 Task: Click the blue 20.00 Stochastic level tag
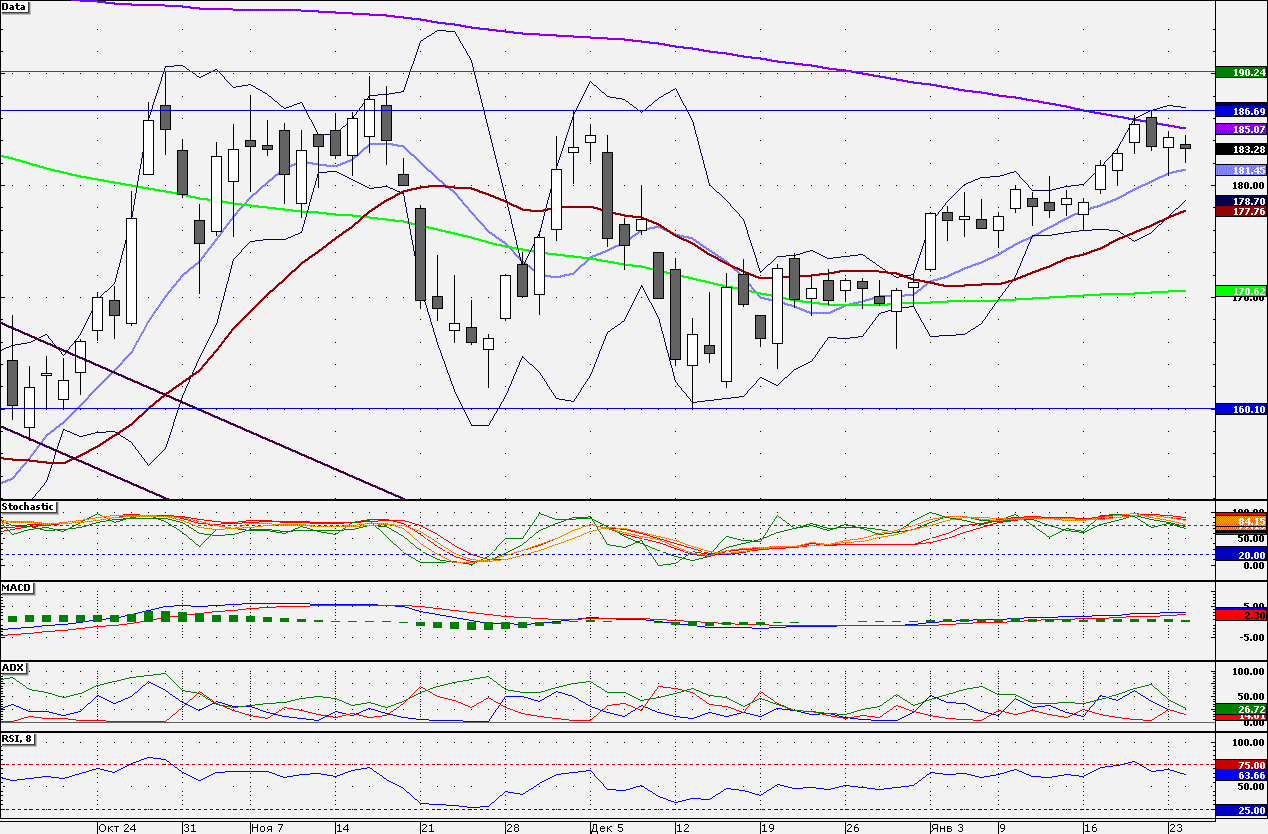point(1241,554)
